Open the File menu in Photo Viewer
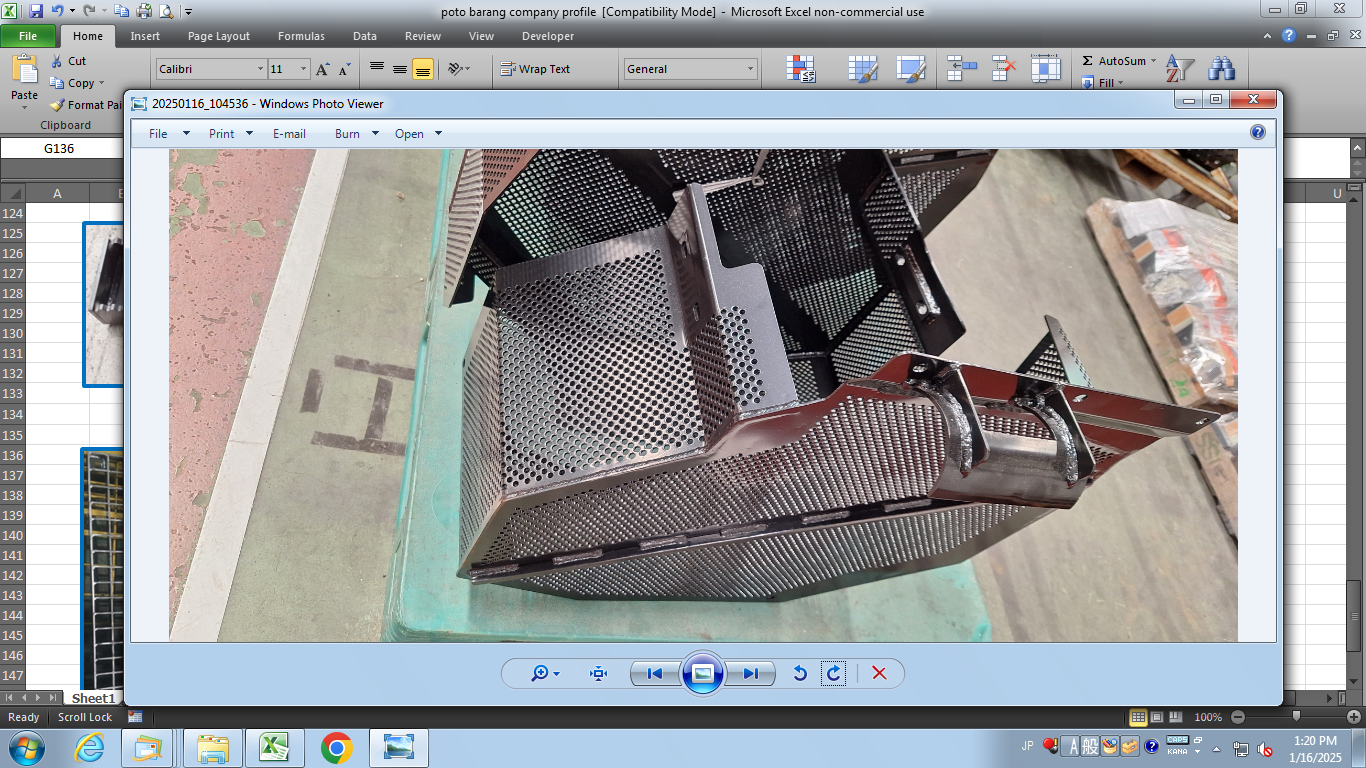This screenshot has height=768, width=1366. coord(169,134)
